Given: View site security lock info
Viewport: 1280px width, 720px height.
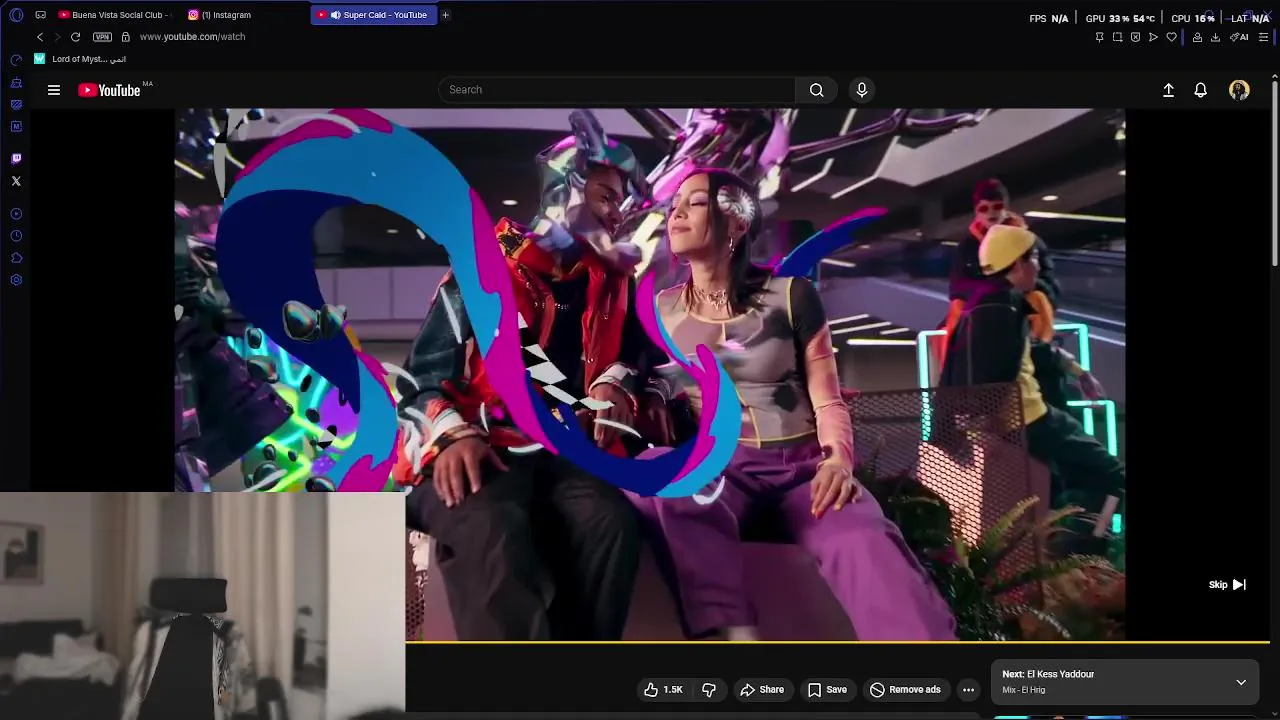Looking at the screenshot, I should 125,37.
